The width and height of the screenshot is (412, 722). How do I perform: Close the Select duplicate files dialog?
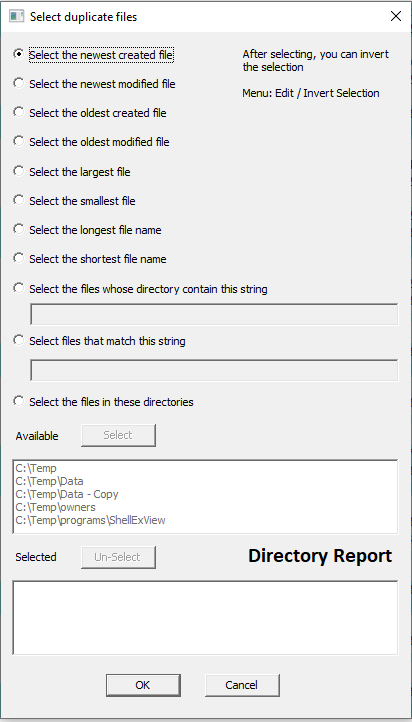click(x=395, y=17)
